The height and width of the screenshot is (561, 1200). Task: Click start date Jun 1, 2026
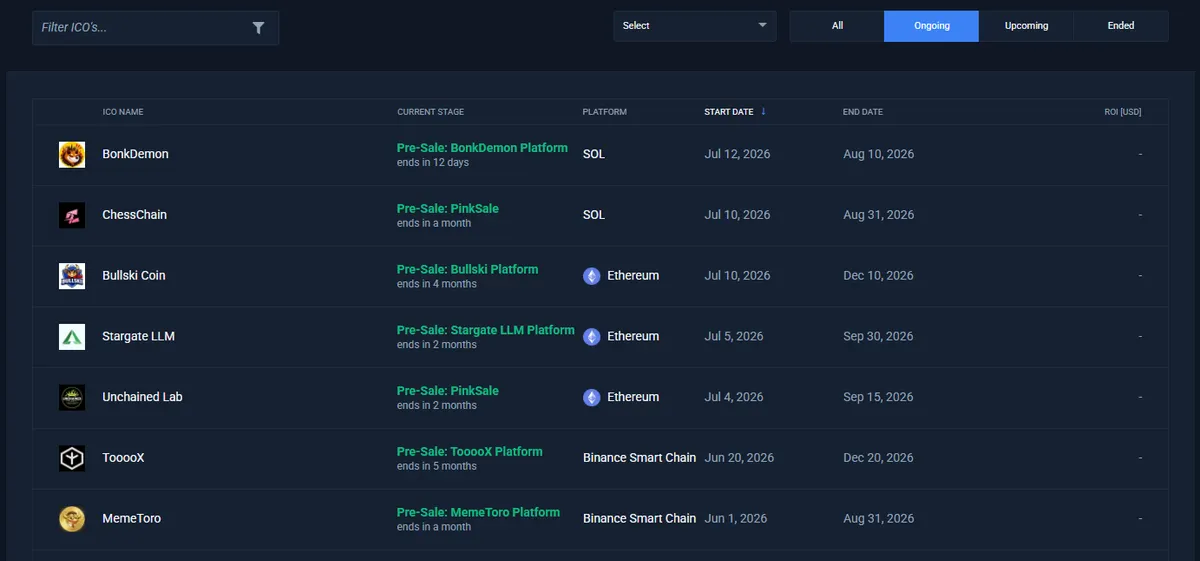click(x=736, y=519)
